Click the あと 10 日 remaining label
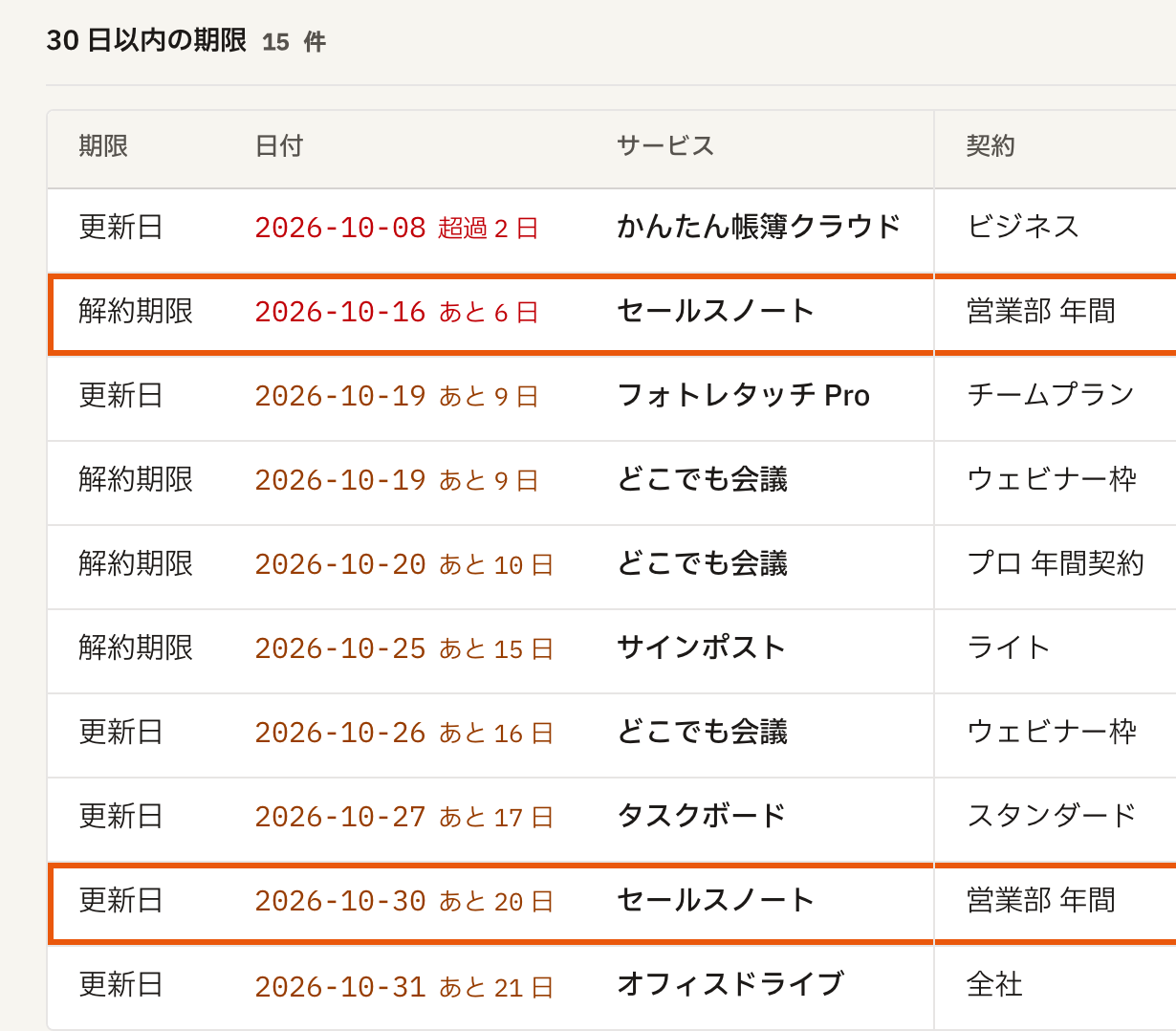The image size is (1176, 1031). [496, 564]
